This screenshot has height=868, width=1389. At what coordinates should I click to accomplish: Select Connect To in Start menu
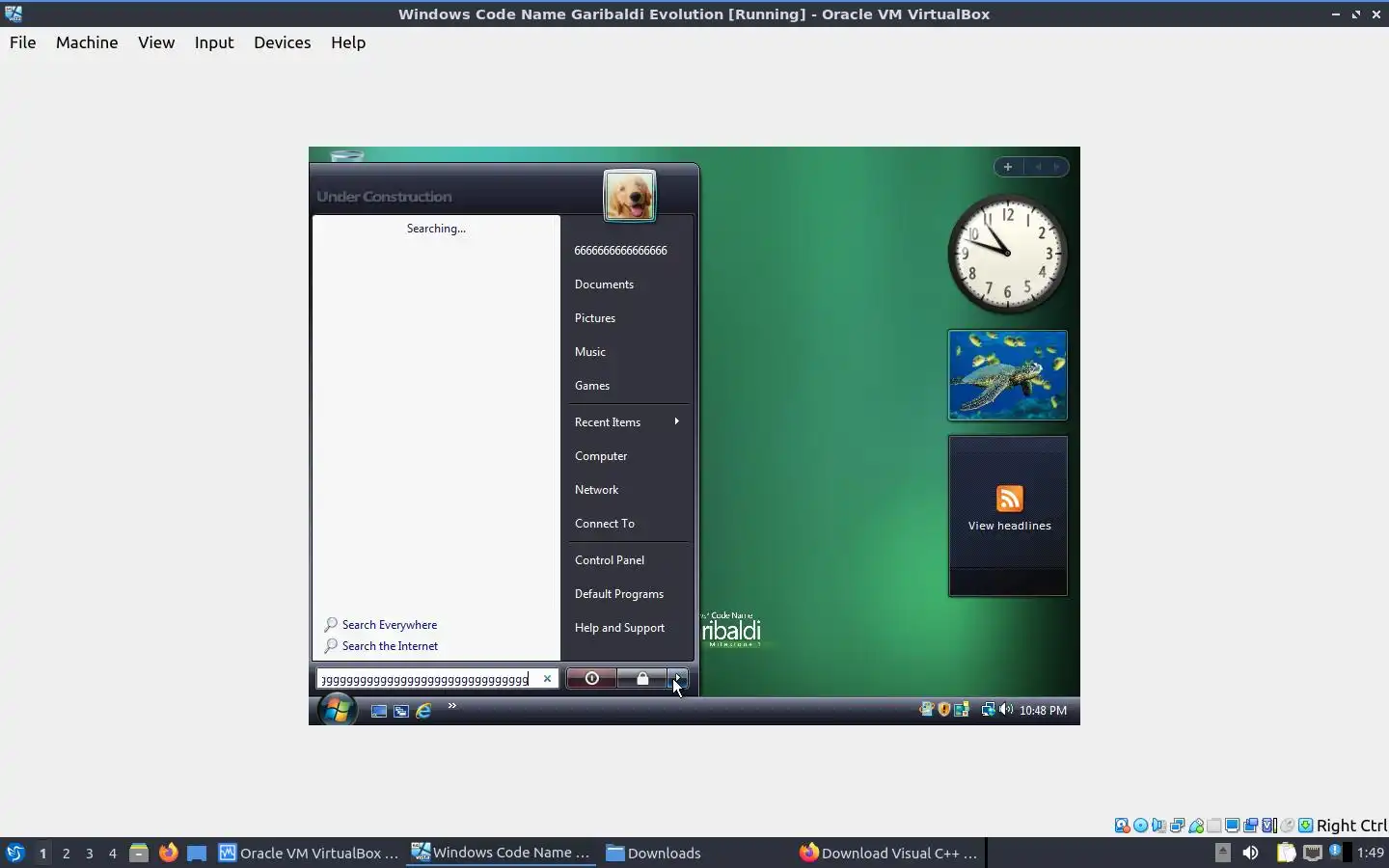[605, 524]
